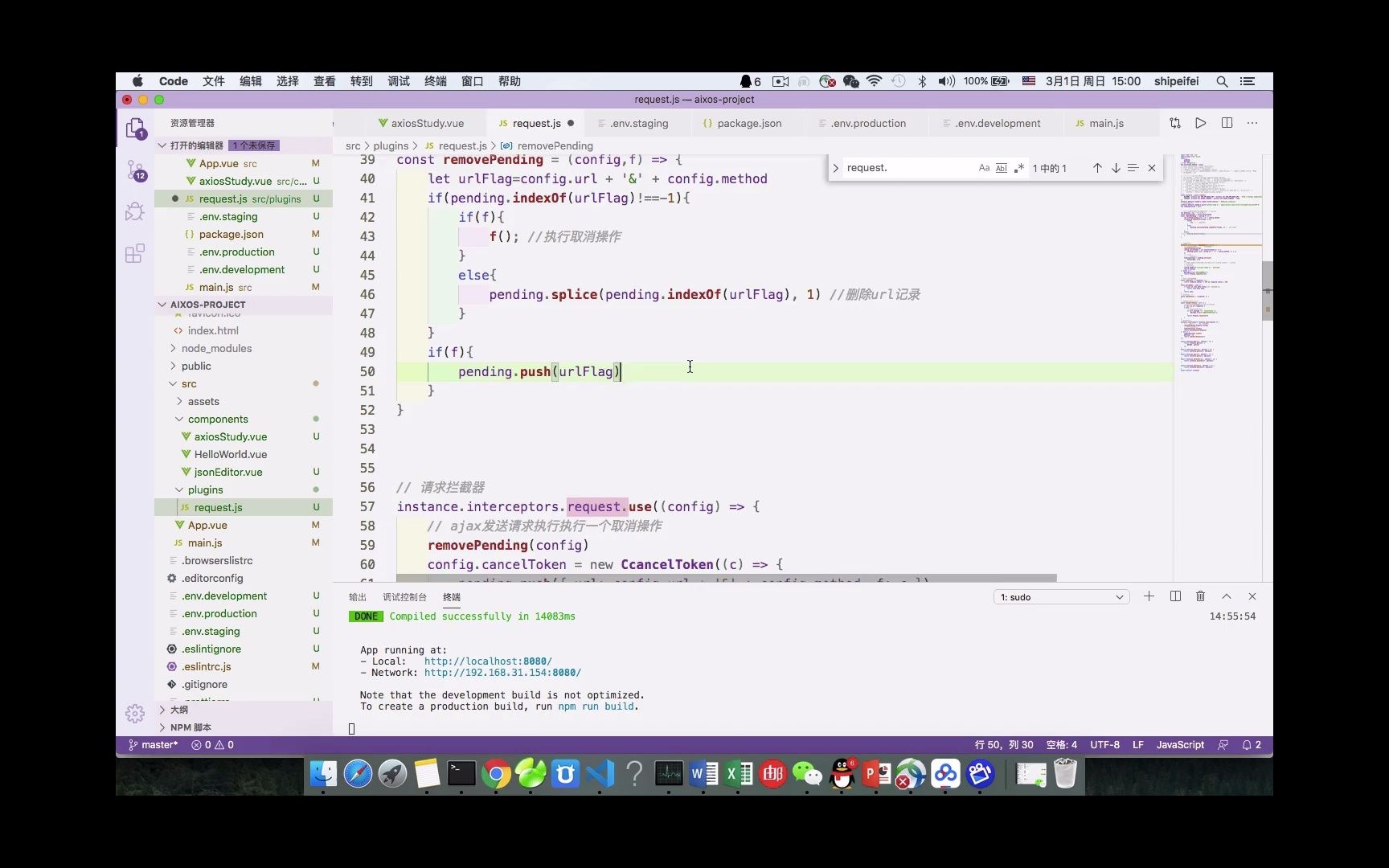
Task: Close the find widget
Action: pos(1152,168)
